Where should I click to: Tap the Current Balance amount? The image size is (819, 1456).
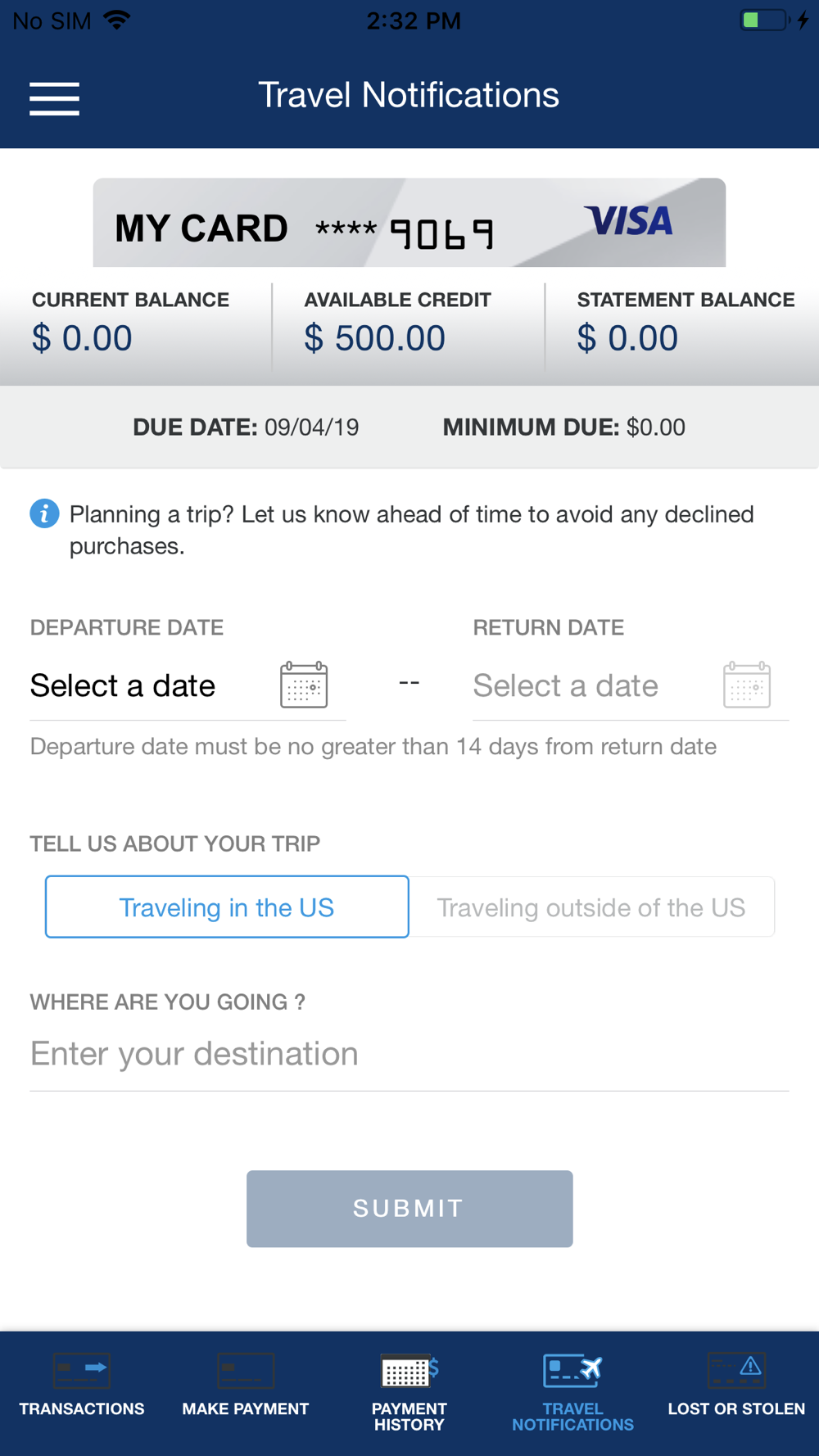pos(82,338)
